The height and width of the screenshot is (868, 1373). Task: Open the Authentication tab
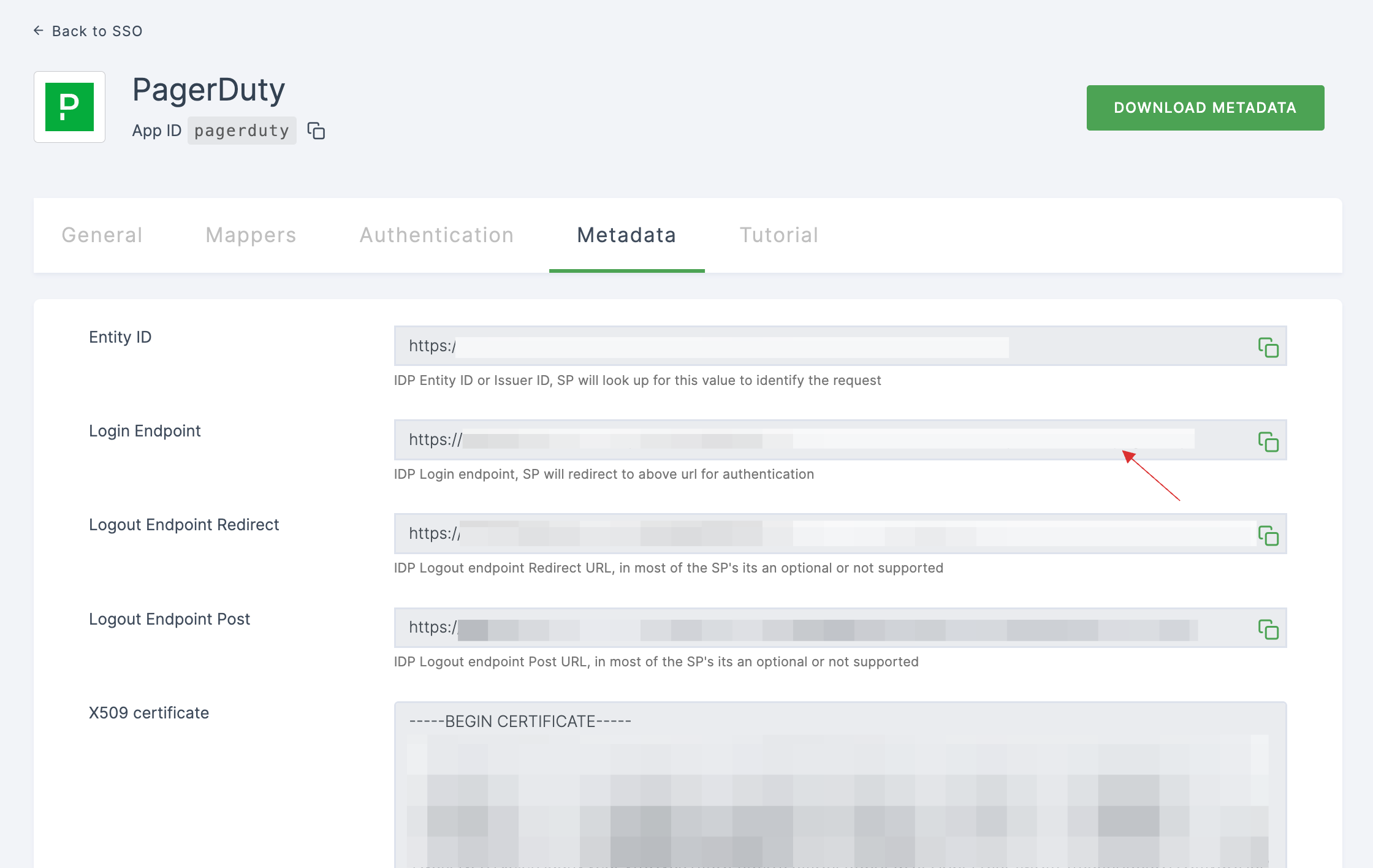(x=436, y=235)
